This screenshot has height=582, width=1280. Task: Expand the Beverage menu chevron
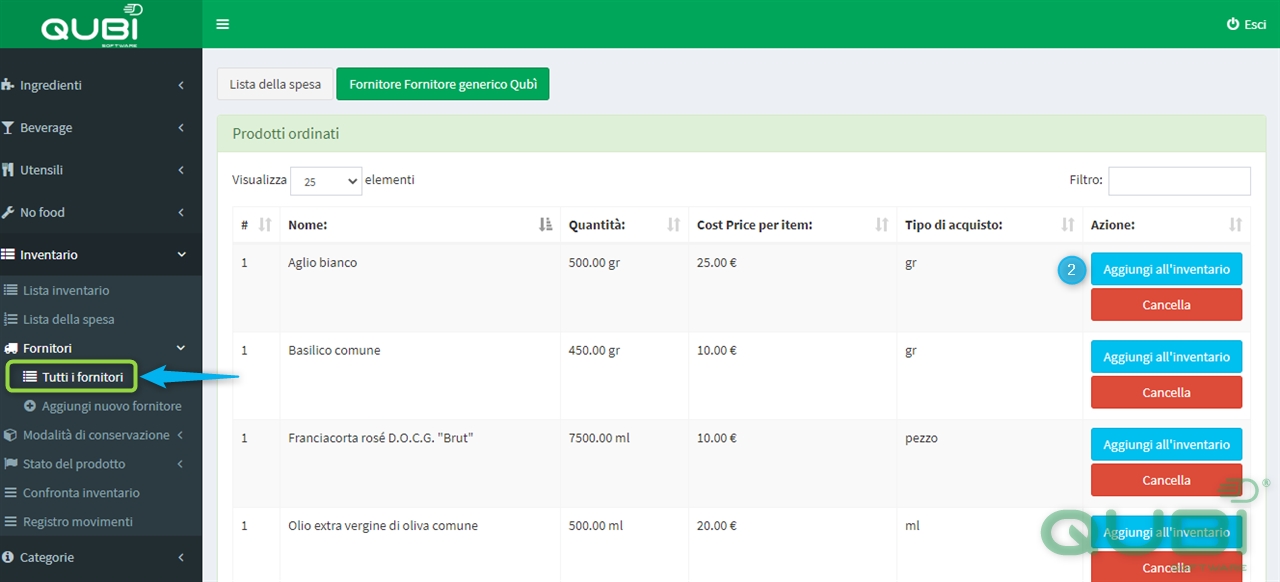click(x=181, y=128)
